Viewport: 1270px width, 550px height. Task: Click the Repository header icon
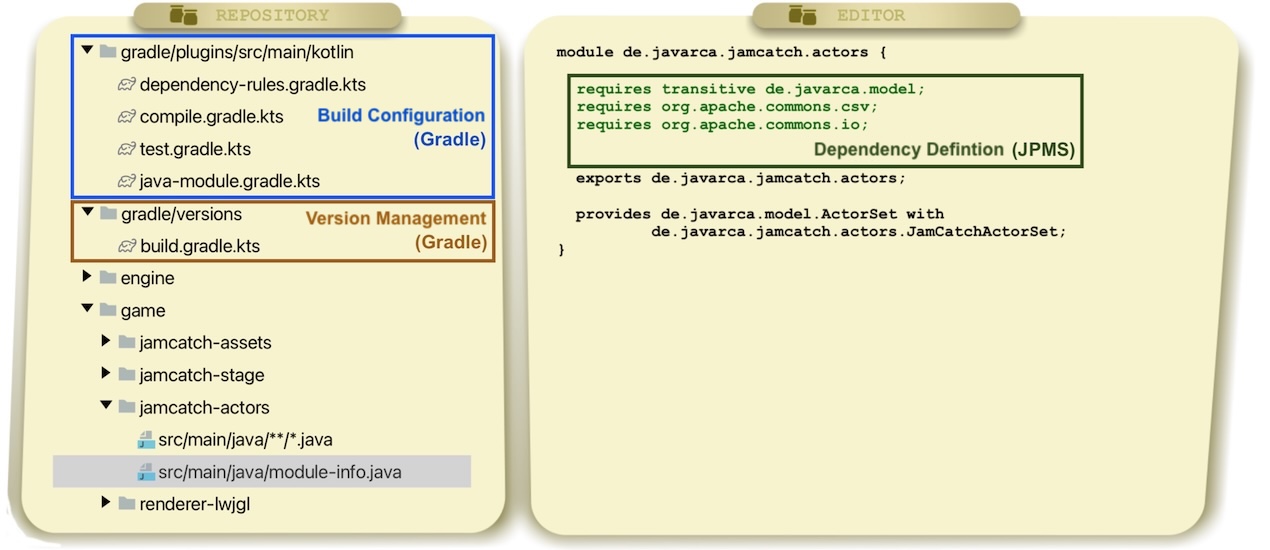[x=183, y=15]
